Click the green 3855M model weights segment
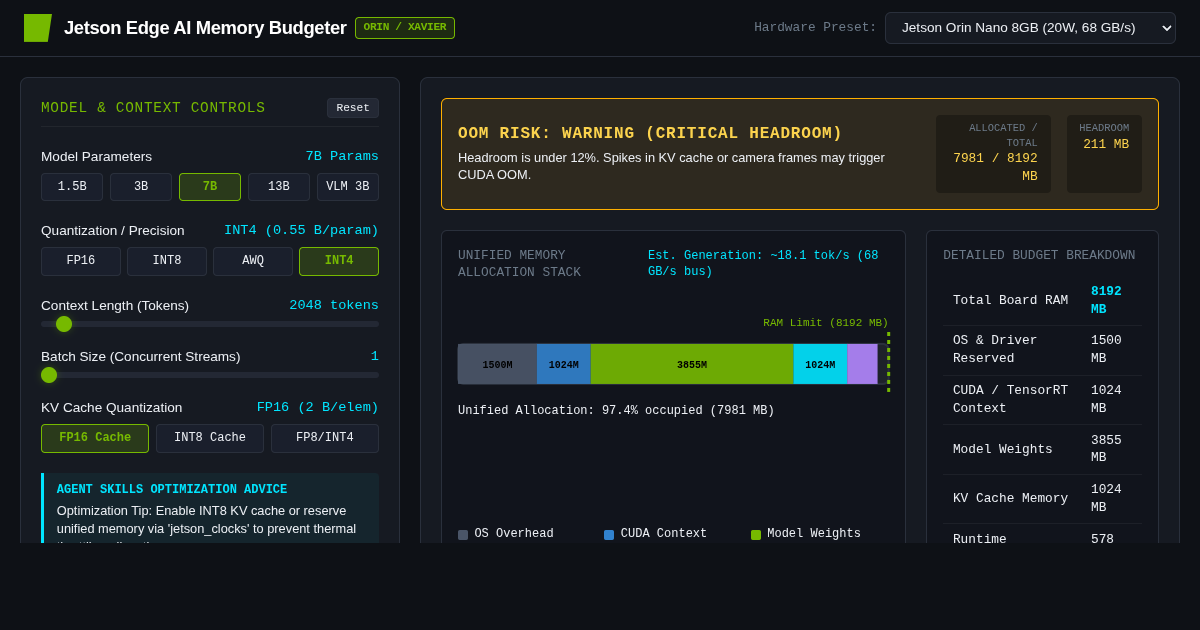This screenshot has width=1200, height=630. 692,364
